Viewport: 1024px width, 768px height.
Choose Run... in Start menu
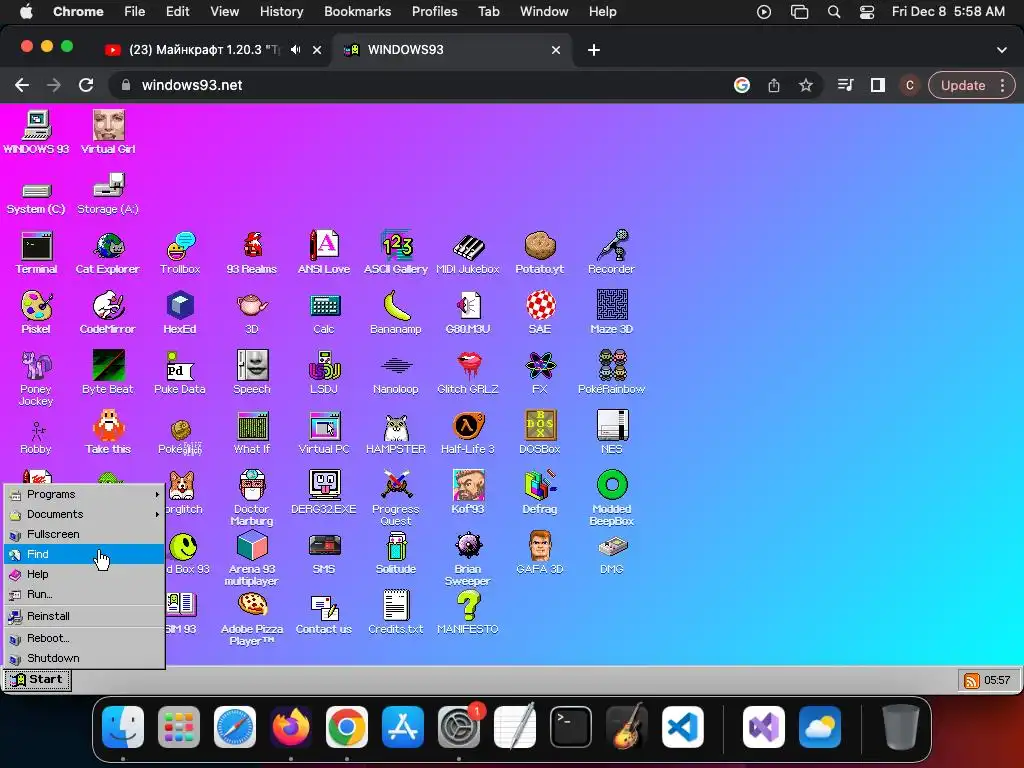click(84, 594)
